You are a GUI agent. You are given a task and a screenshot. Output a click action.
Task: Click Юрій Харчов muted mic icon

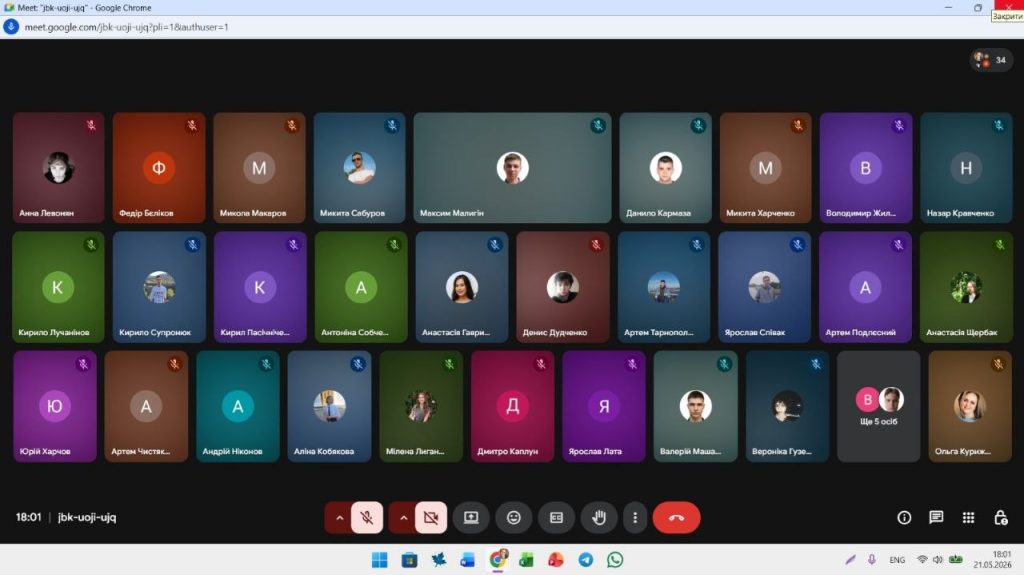tap(83, 364)
